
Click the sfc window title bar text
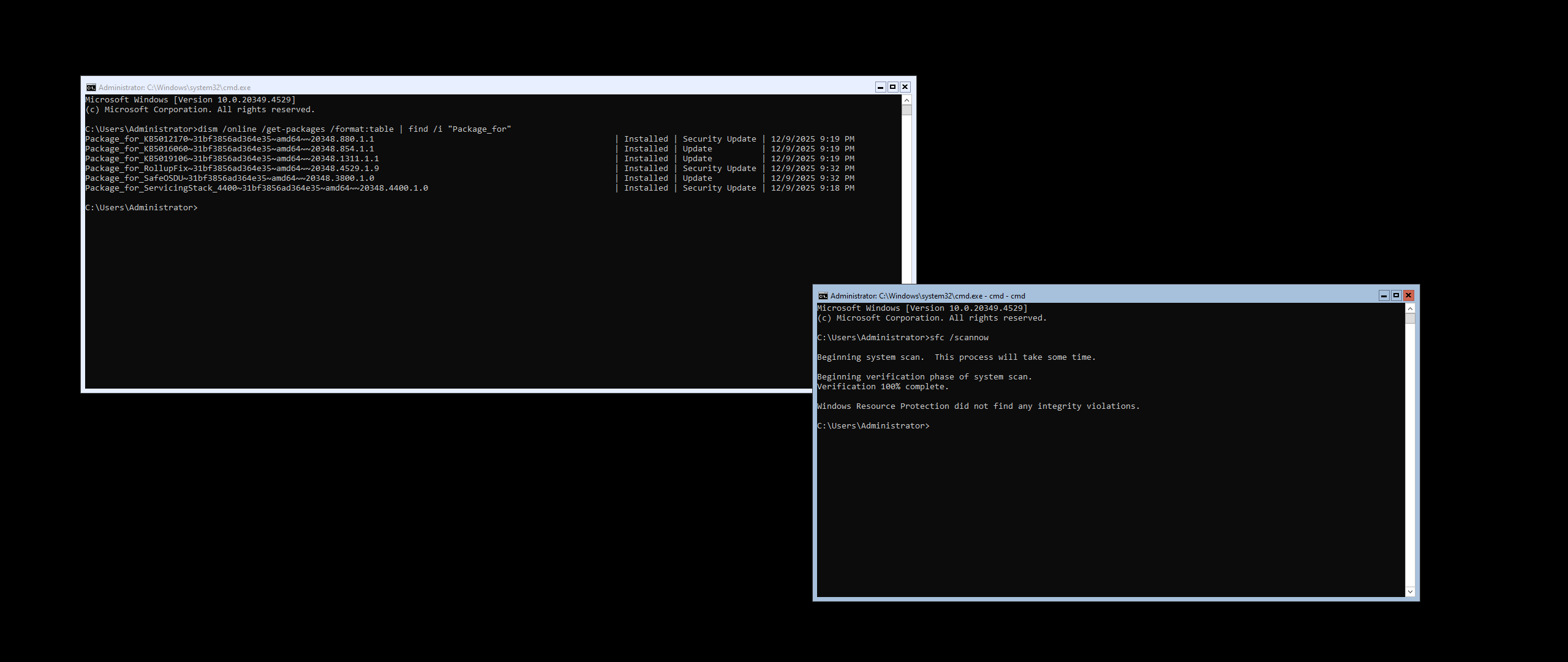pyautogui.click(x=927, y=295)
